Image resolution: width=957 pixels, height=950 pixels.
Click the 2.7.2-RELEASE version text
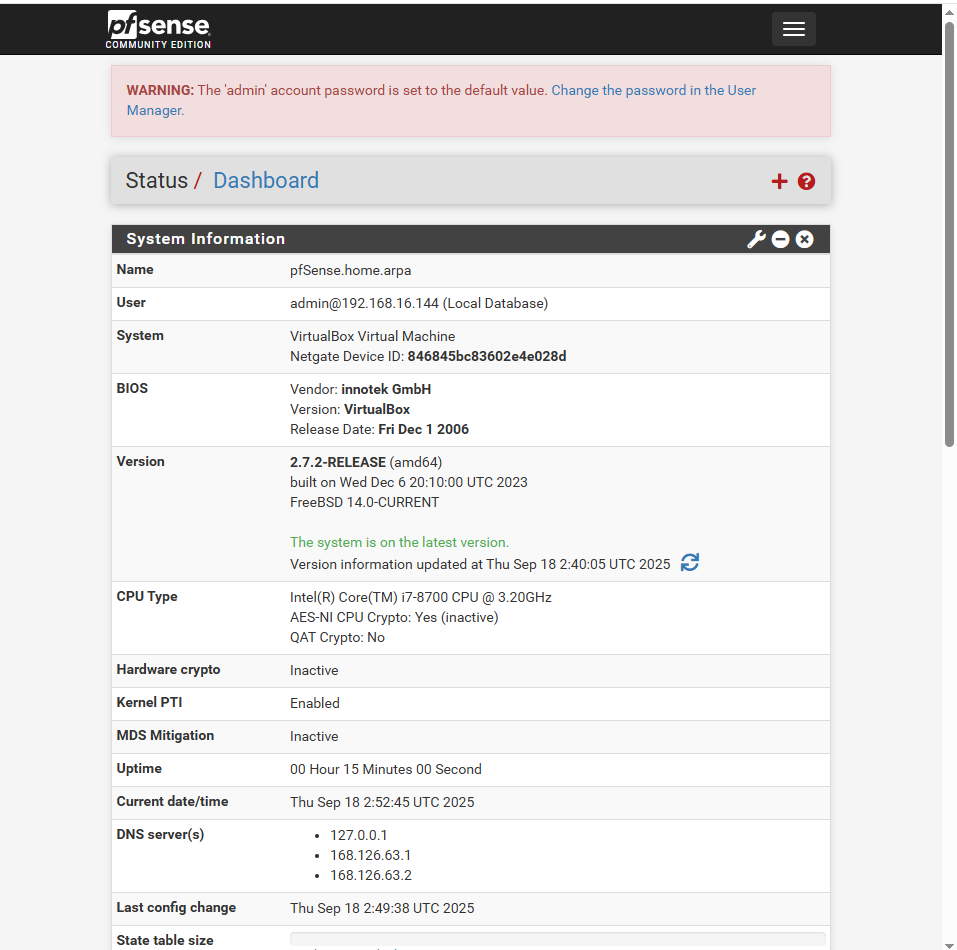coord(338,462)
